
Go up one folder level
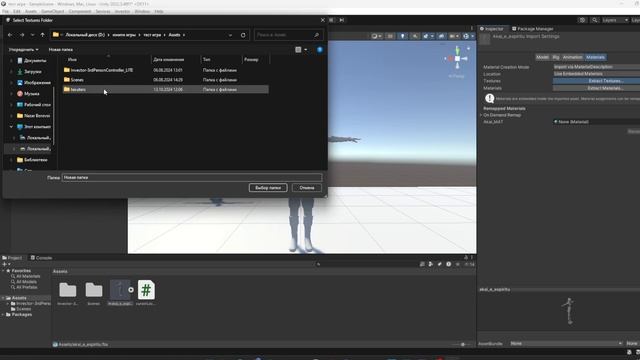coord(42,35)
